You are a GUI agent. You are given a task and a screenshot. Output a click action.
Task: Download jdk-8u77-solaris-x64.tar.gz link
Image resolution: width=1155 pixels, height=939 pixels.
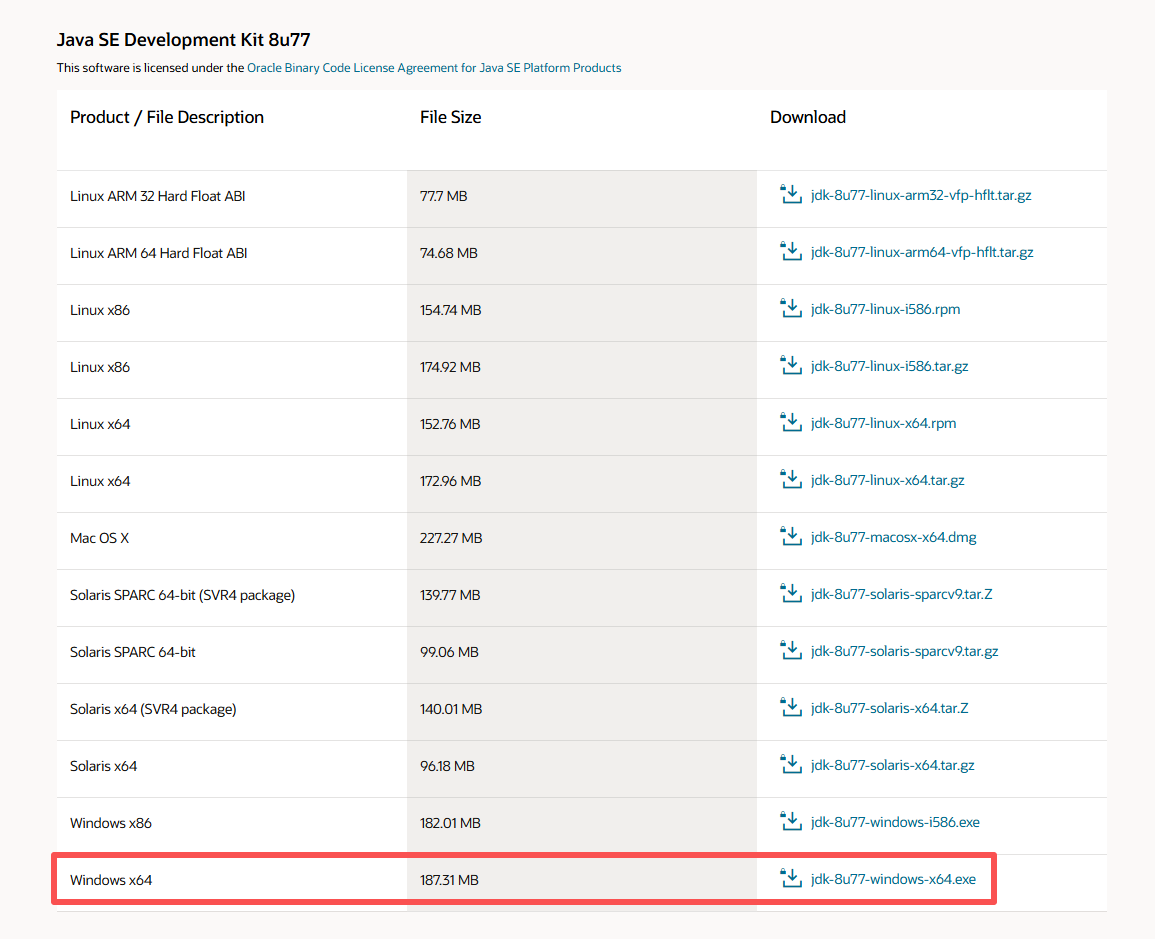[x=892, y=765]
